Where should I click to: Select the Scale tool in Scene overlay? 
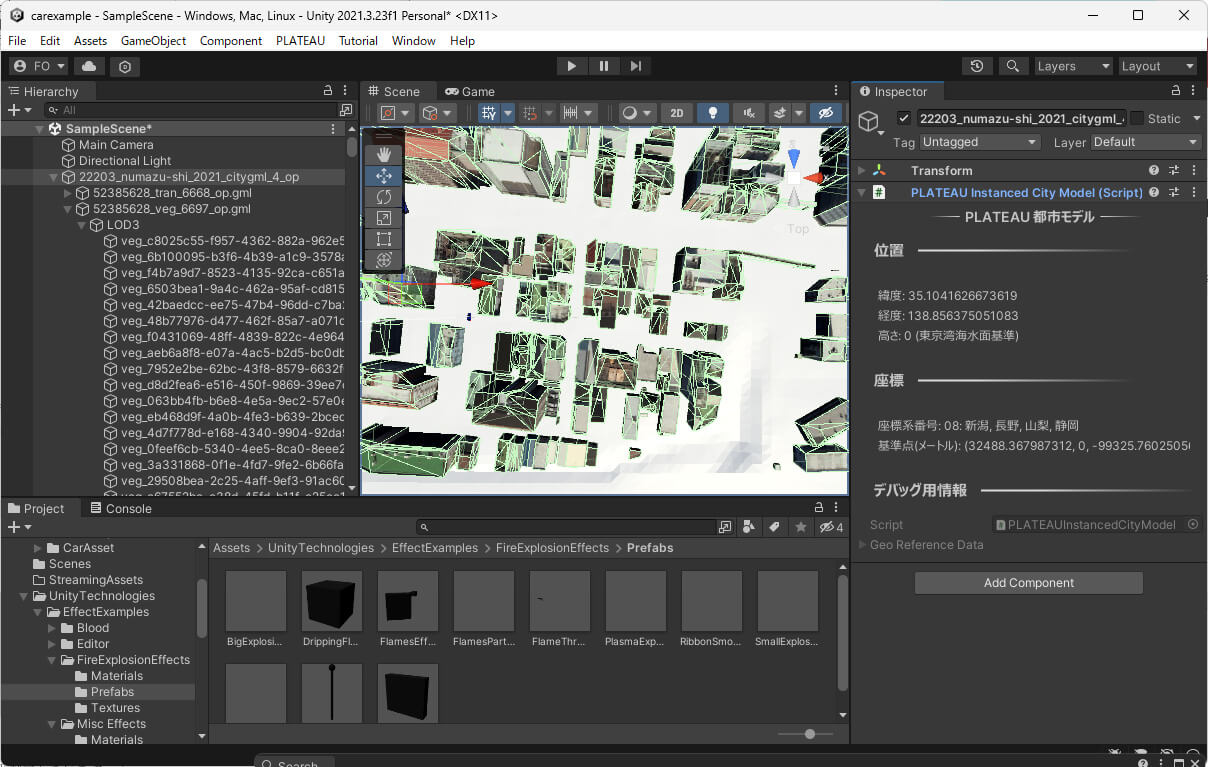pos(384,218)
